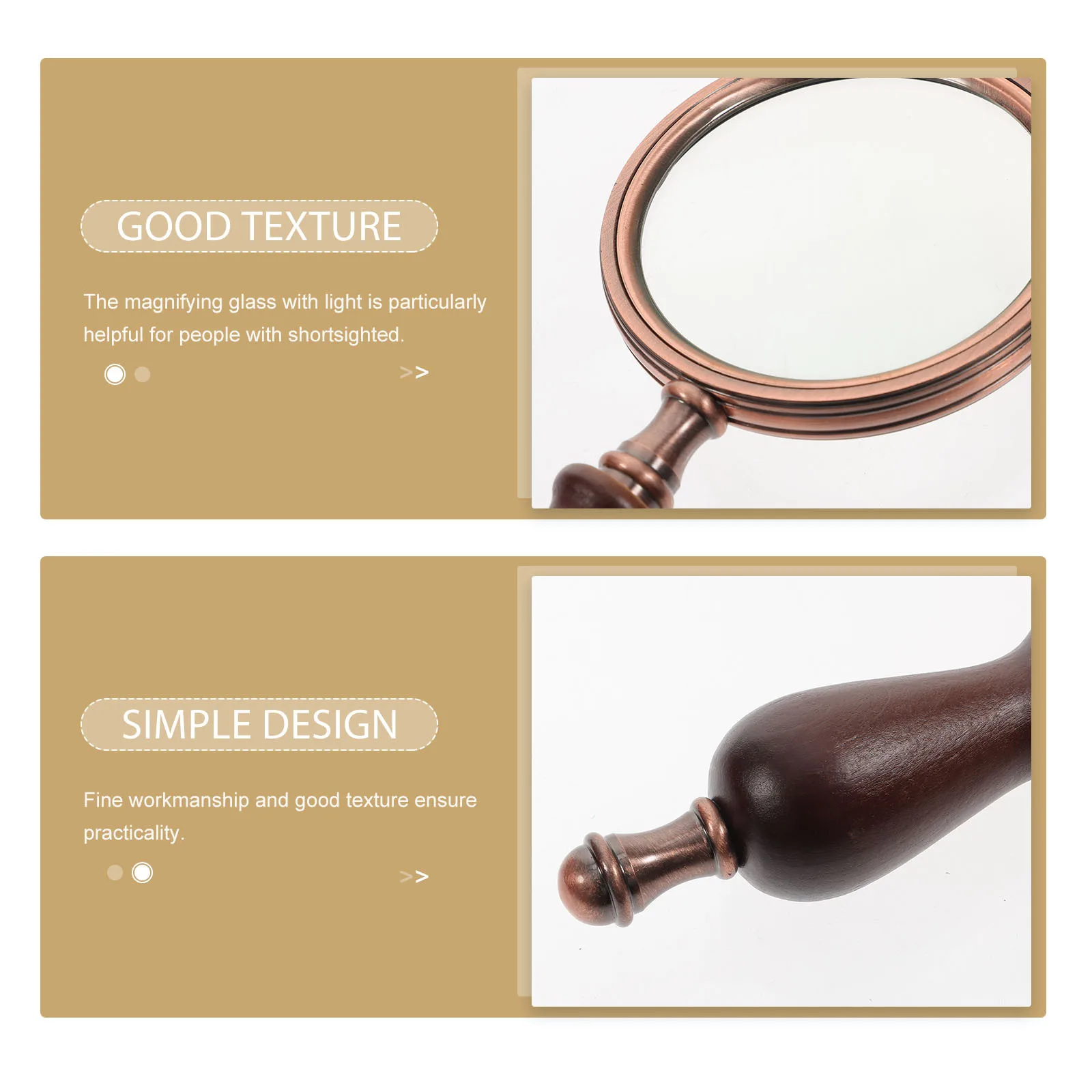Select the second filled dot in bottom panel
The width and height of the screenshot is (1092, 1092).
click(x=142, y=872)
